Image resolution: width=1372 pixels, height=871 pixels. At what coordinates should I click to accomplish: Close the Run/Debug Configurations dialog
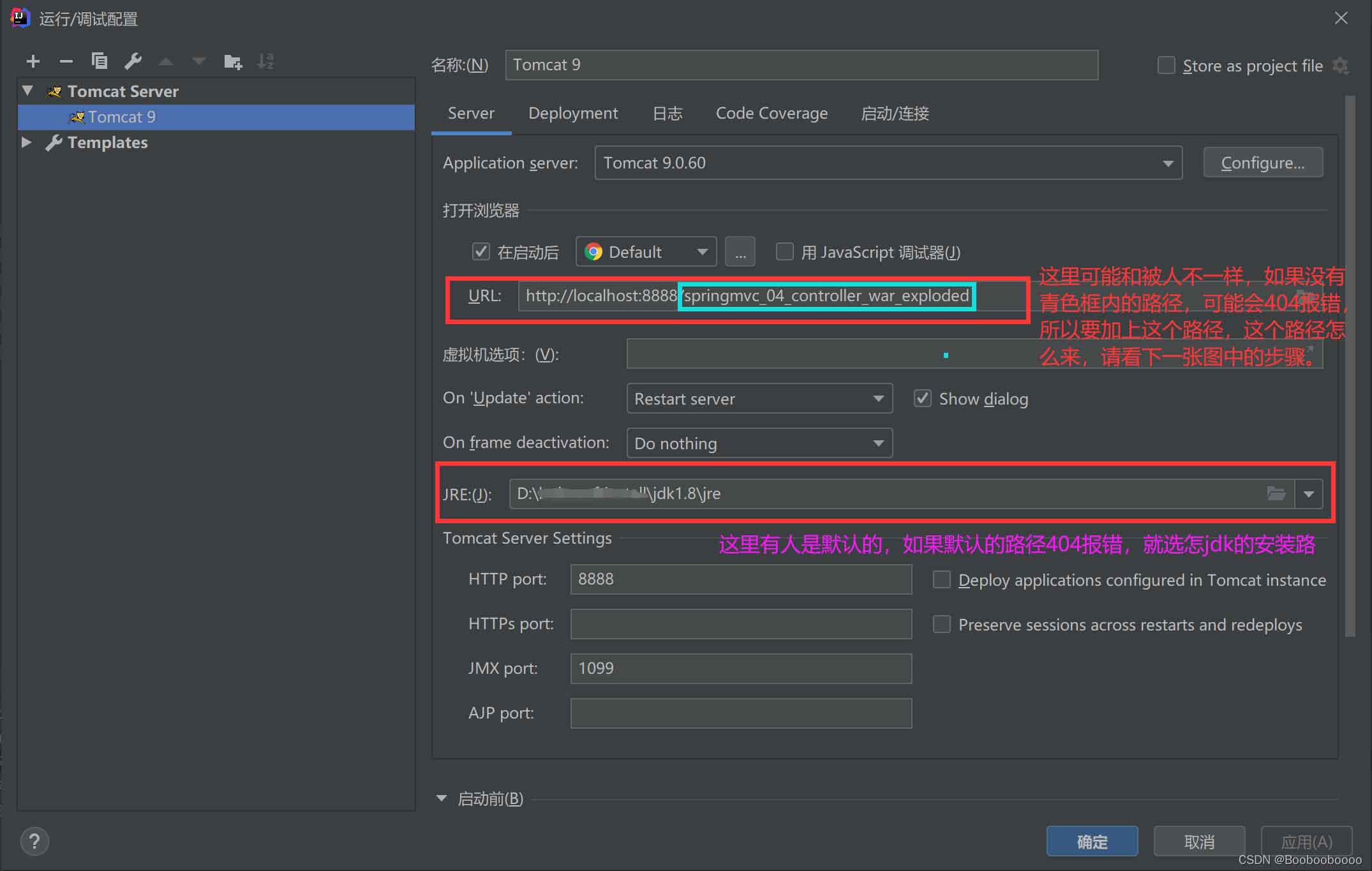1341,19
